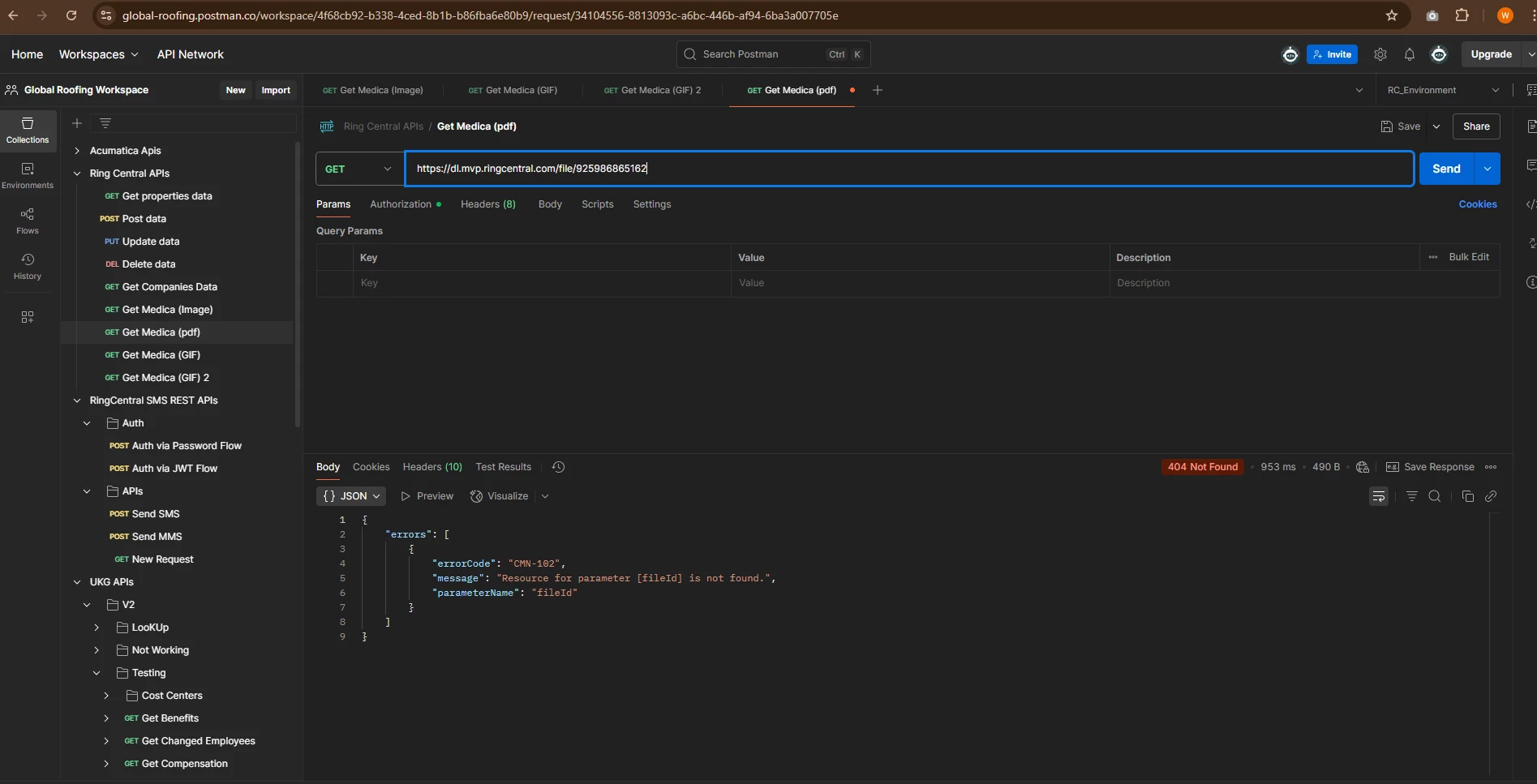This screenshot has height=784, width=1537.
Task: Click the Upgrade button
Action: coord(1491,54)
